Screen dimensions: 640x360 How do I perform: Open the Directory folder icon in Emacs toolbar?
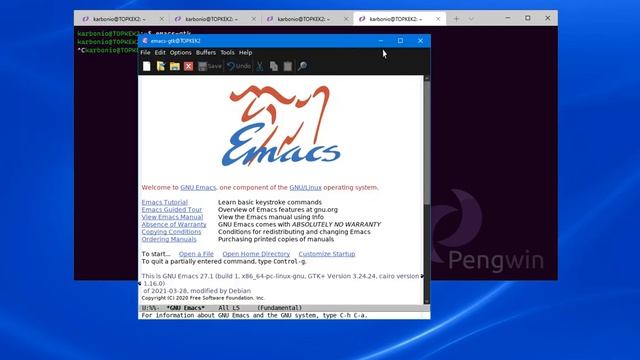(x=175, y=66)
